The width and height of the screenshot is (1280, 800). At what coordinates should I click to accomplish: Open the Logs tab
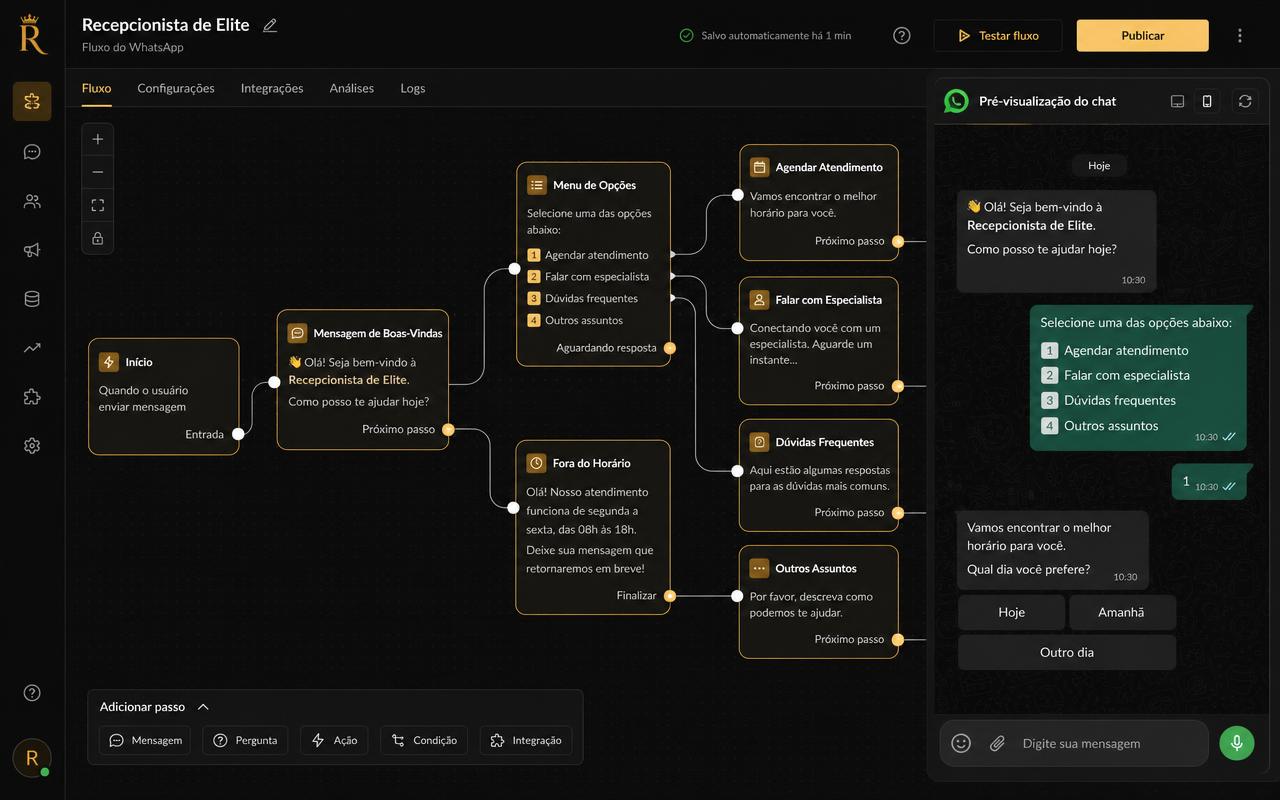pos(413,88)
